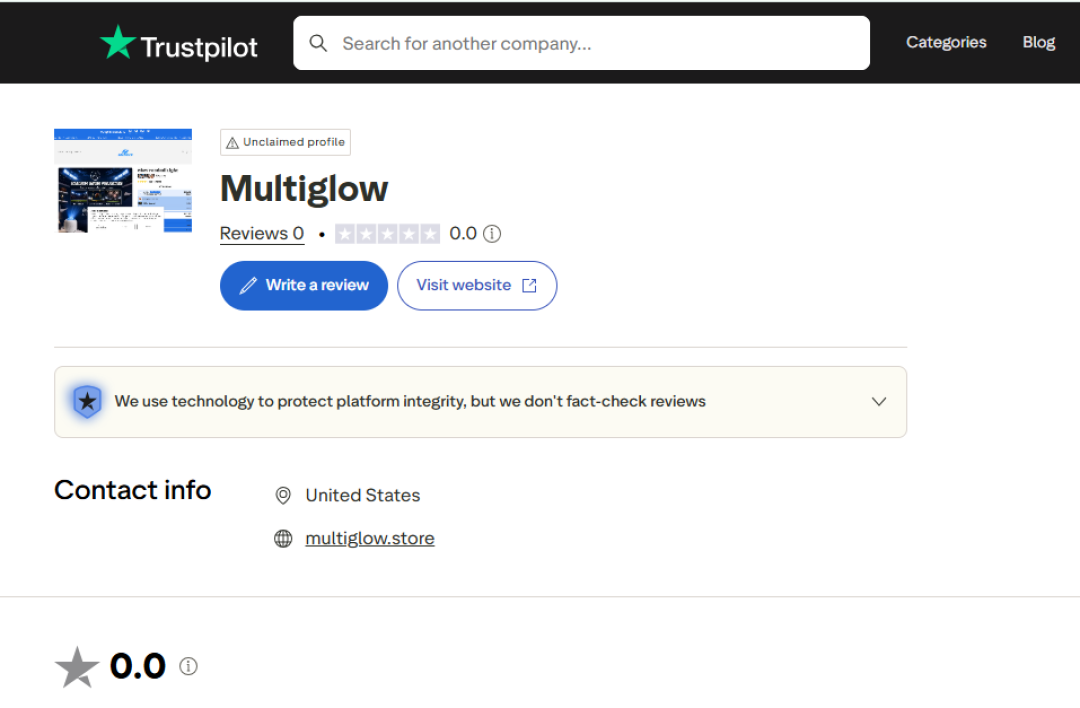Click the empty five-star rating bar

coord(387,234)
